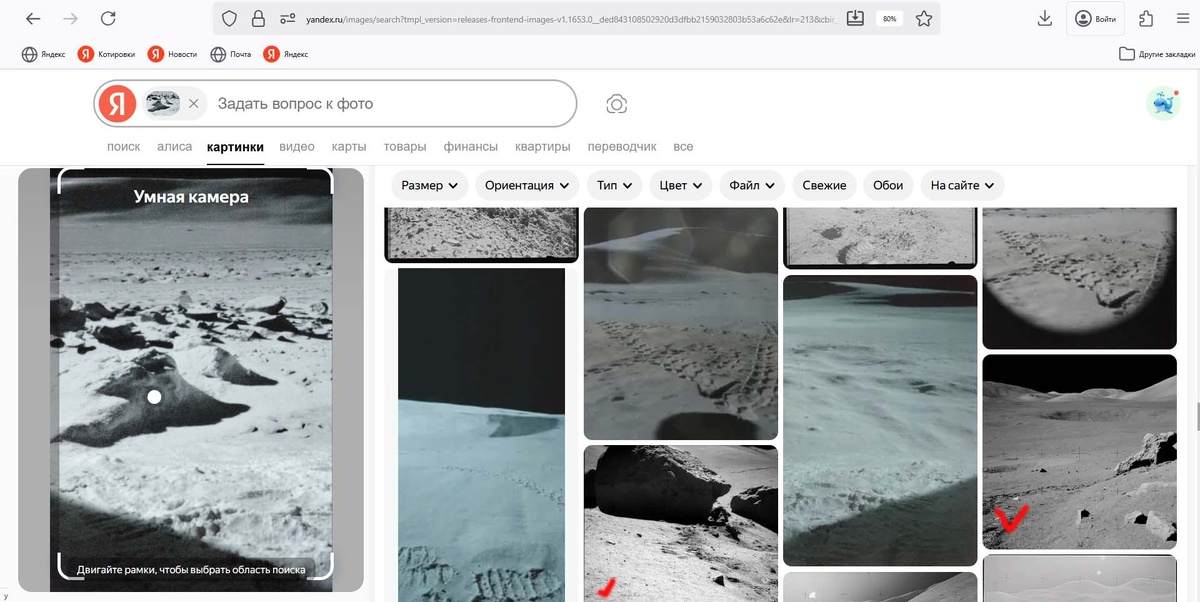Click the padlock site security icon
The height and width of the screenshot is (602, 1200).
(x=258, y=18)
